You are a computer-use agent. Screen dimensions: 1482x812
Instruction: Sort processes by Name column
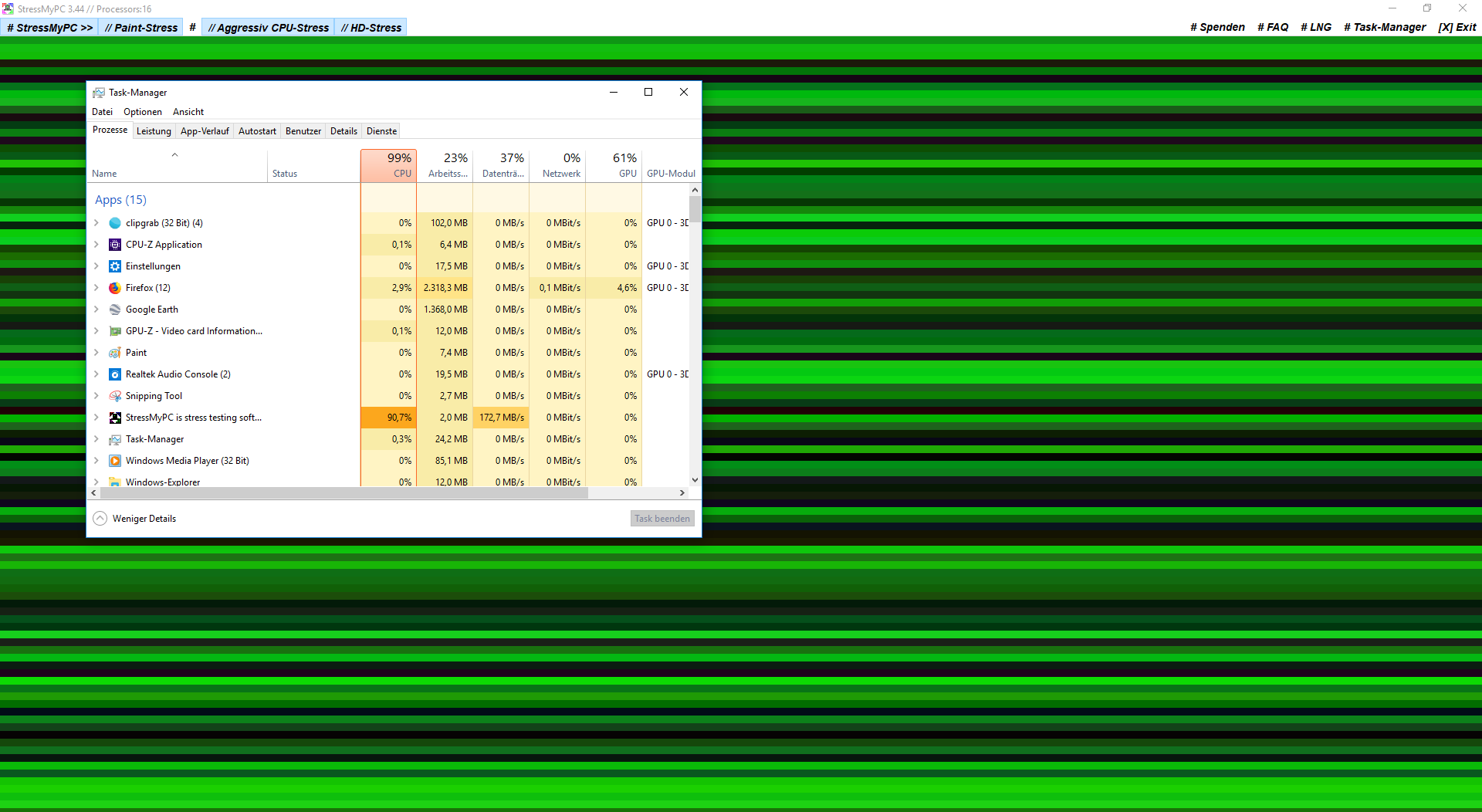coord(178,166)
